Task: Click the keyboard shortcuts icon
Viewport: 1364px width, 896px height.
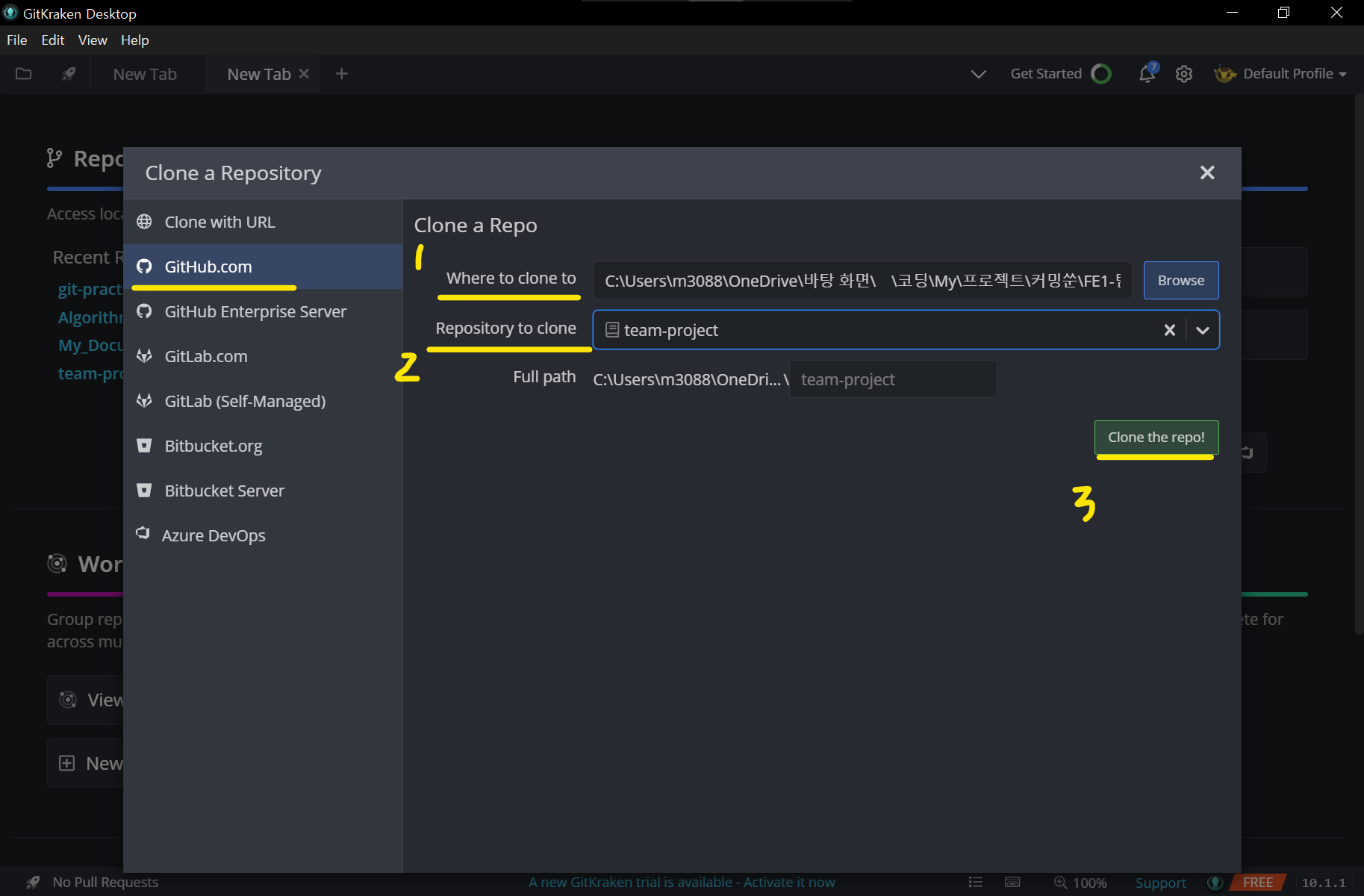Action: pyautogui.click(x=1012, y=883)
